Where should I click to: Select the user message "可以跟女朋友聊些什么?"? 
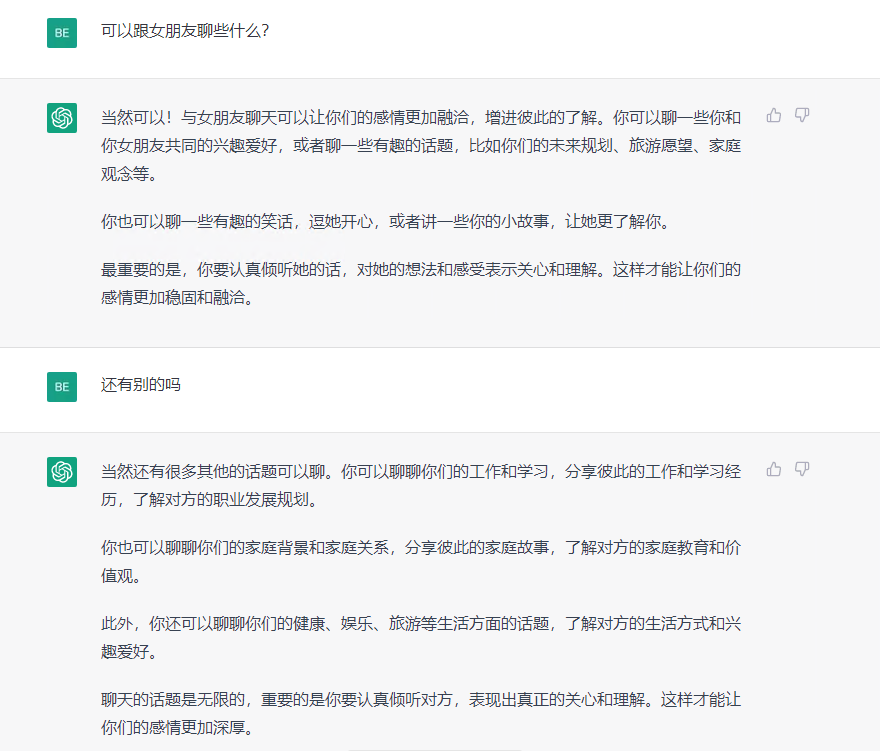coord(185,31)
